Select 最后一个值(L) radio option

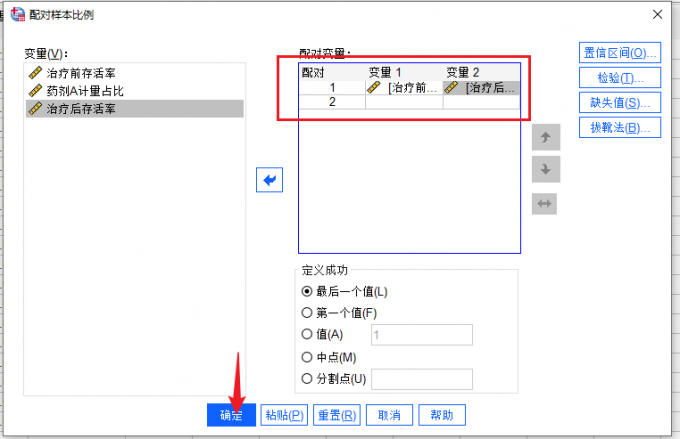[307, 292]
